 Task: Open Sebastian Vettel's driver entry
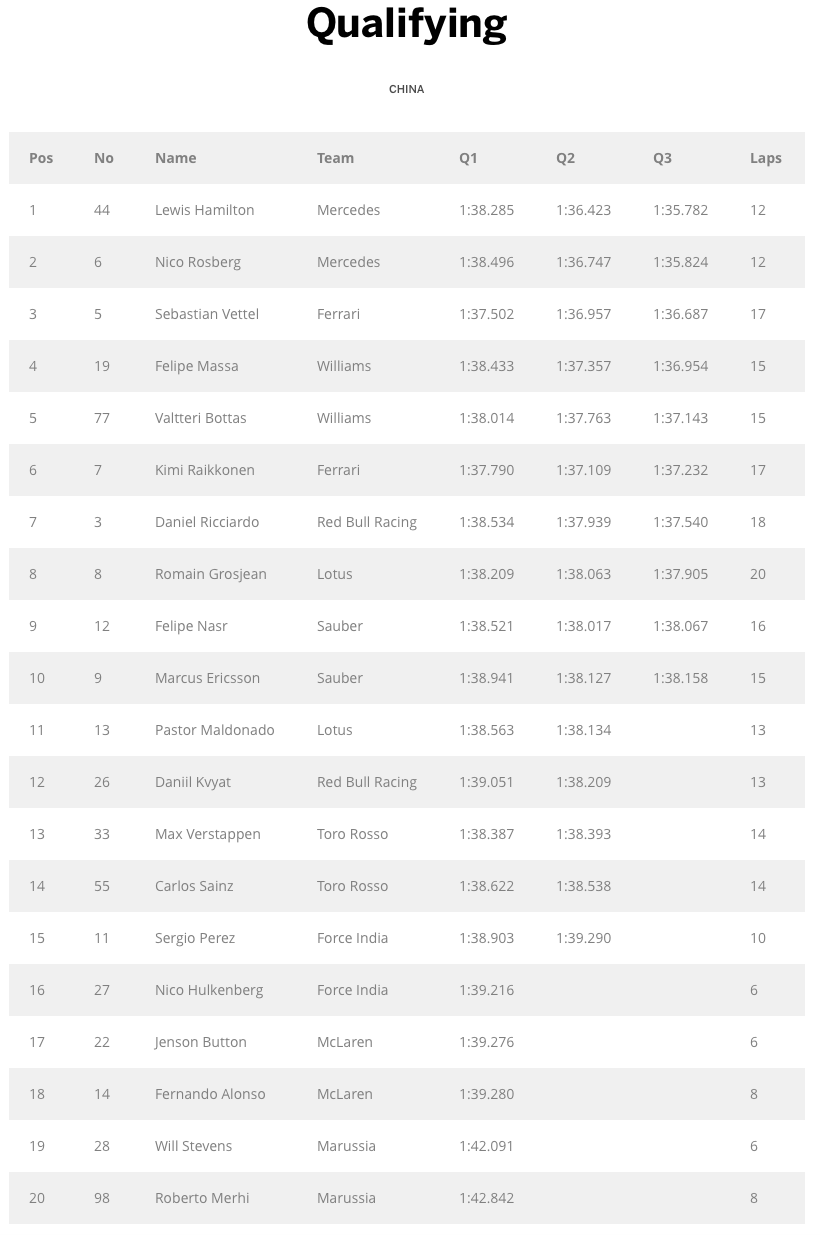(x=206, y=314)
